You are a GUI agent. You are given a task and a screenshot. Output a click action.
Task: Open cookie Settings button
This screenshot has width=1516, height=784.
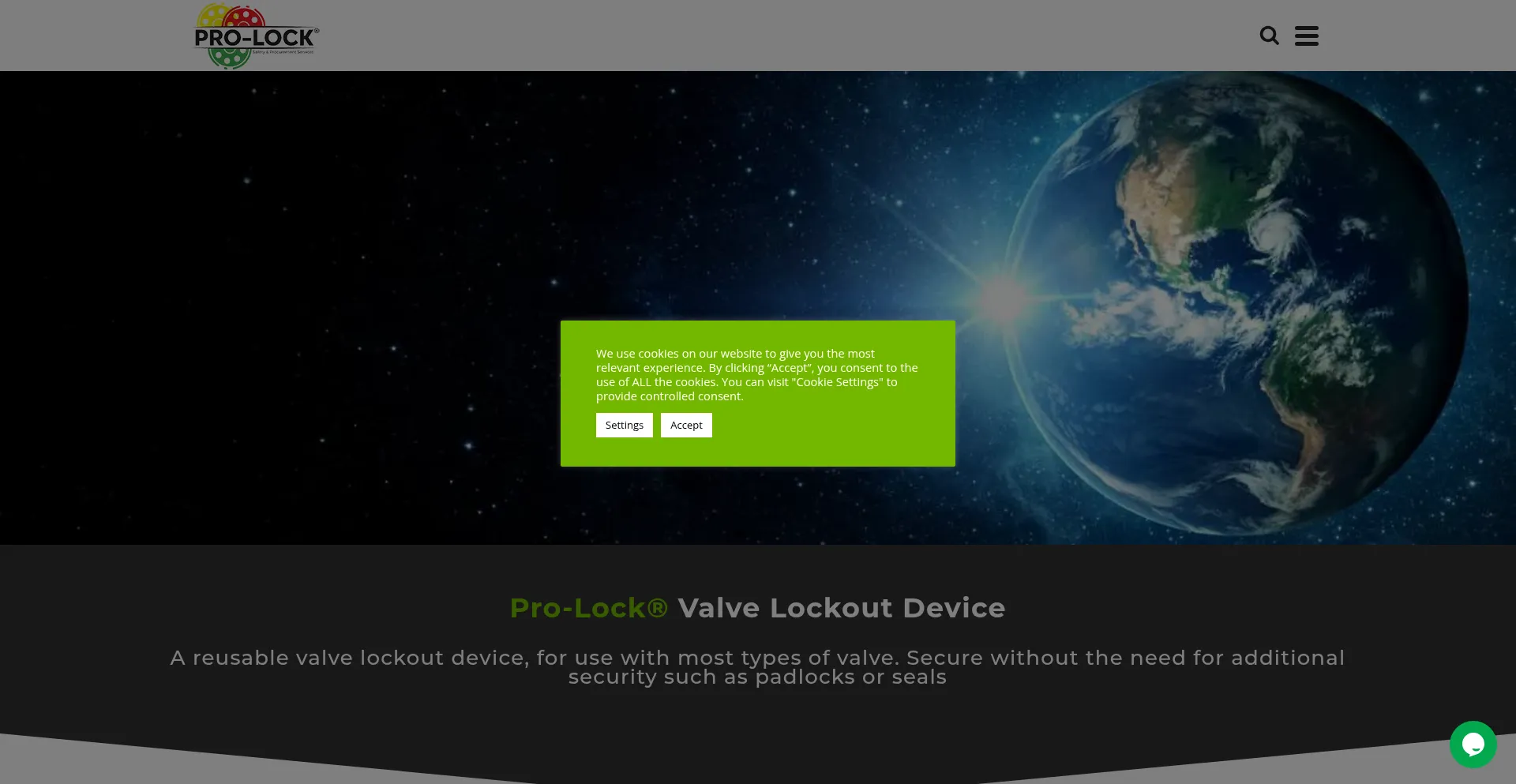pos(624,425)
